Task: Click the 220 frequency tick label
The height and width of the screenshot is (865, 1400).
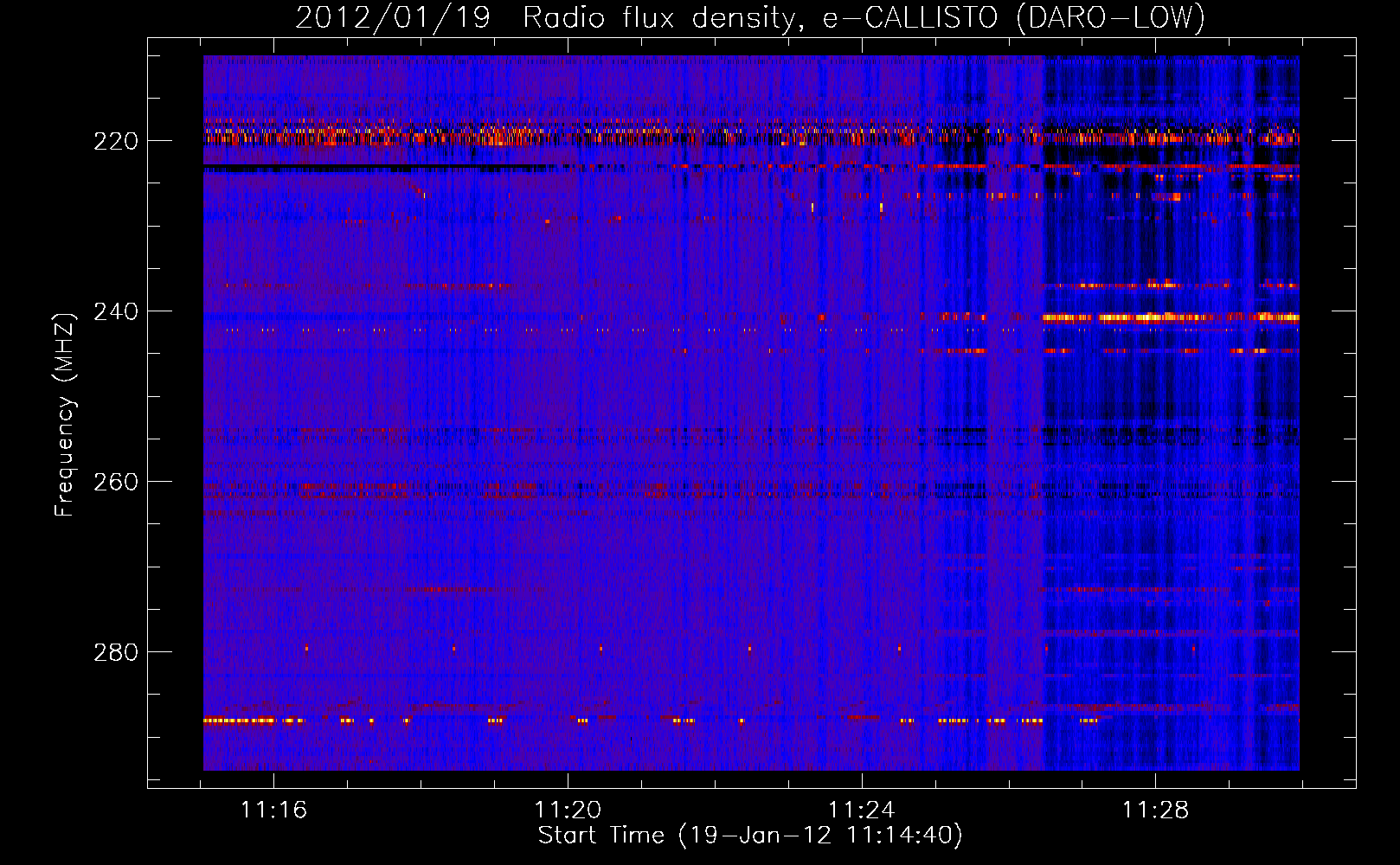Action: 116,141
